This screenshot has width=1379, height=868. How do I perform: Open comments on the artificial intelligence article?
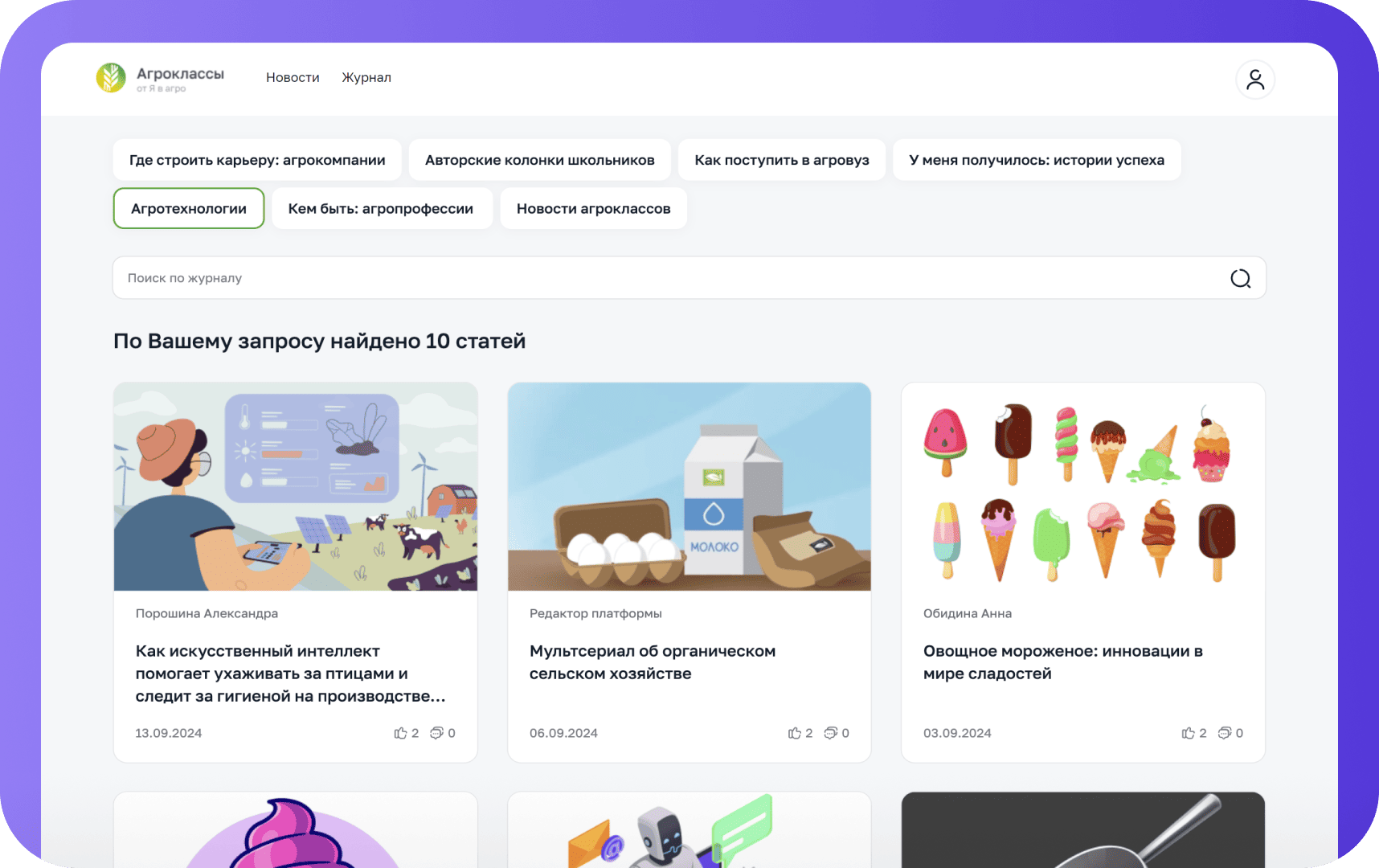pos(436,733)
